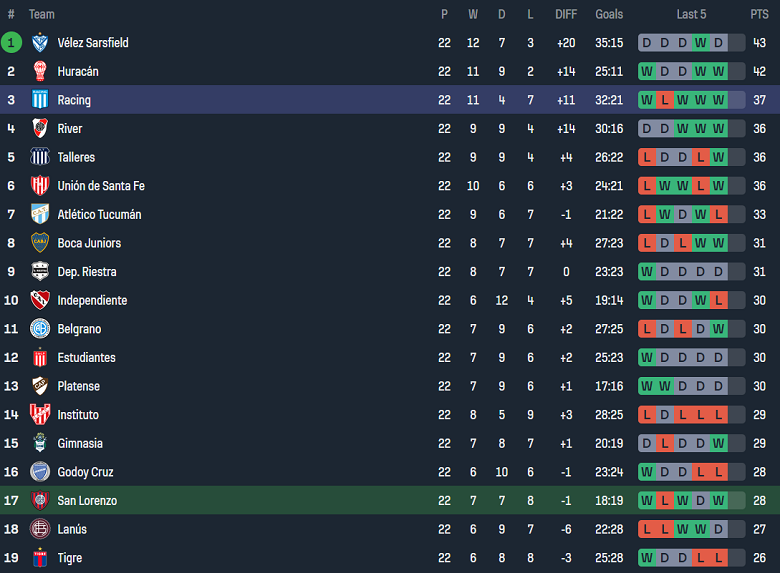Click the Vélez Sarsfield club crest
This screenshot has height=573, width=780.
(x=40, y=43)
